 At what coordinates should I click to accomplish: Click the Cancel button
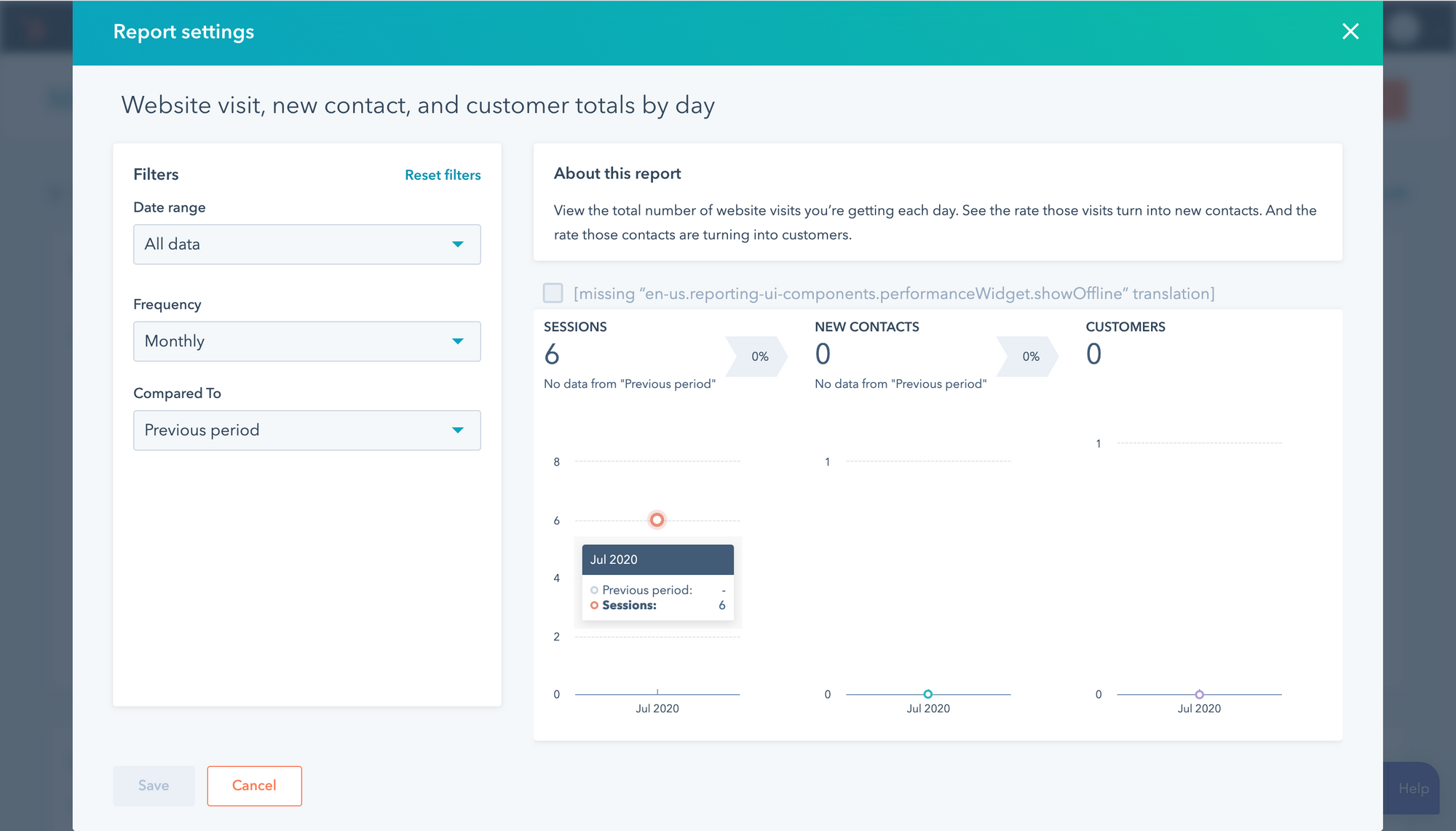coord(253,785)
